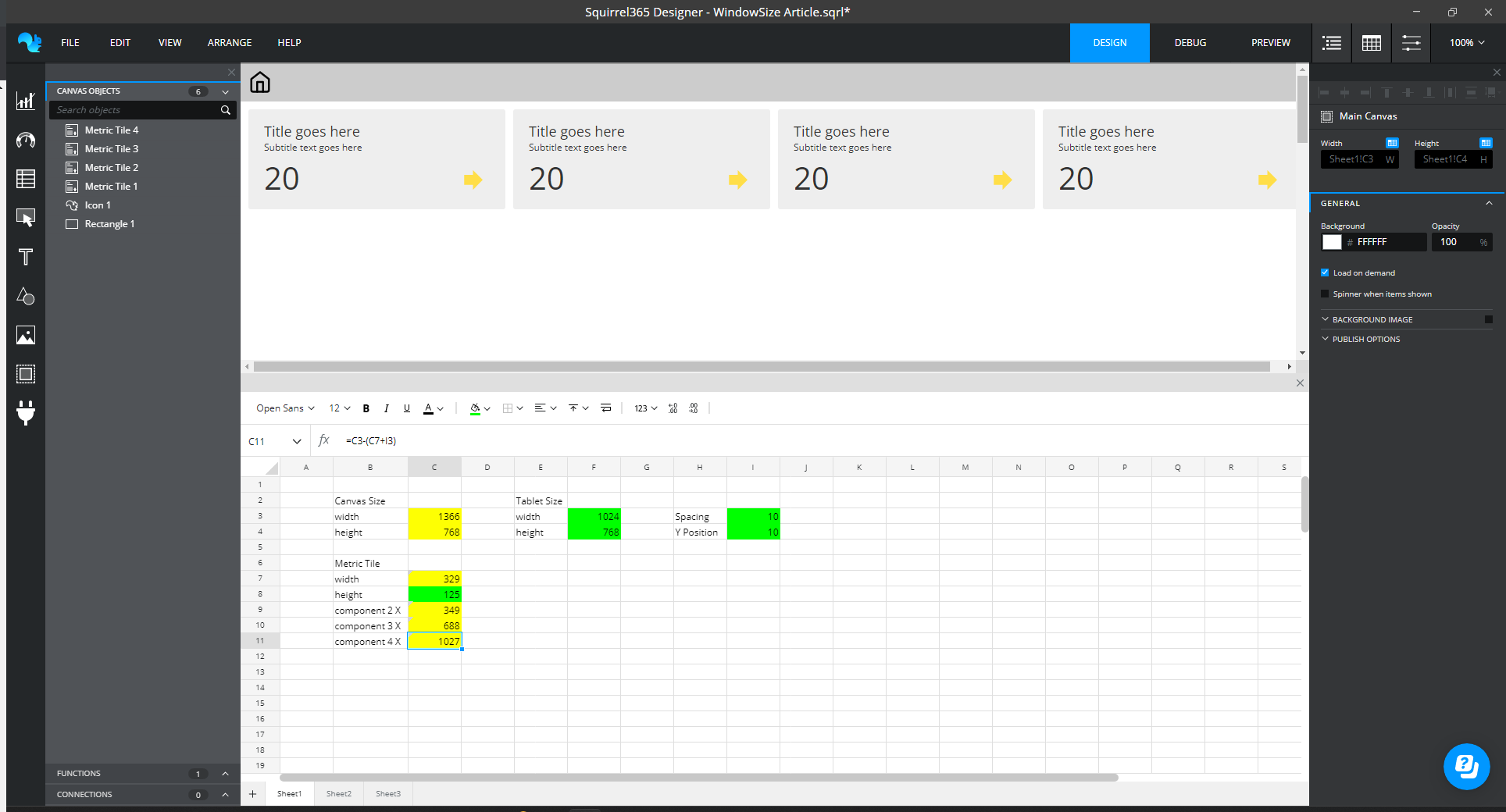Open the ARRANGE menu
Image resolution: width=1506 pixels, height=812 pixels.
click(230, 43)
